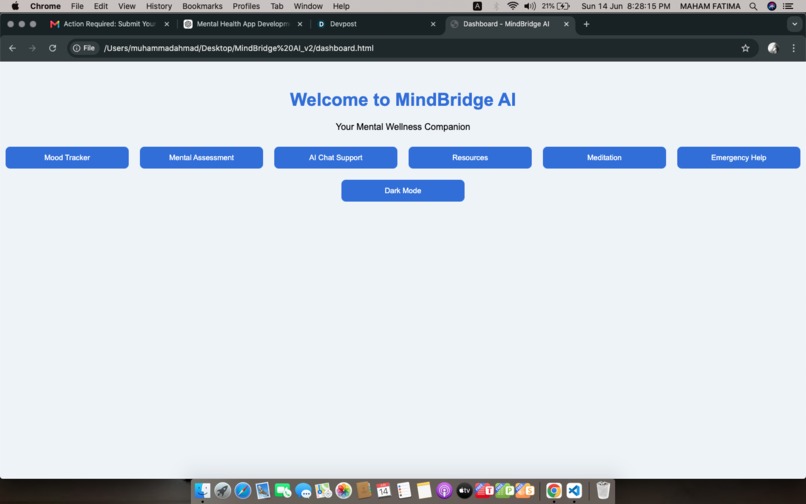806x504 pixels.
Task: Click the Emergency Help button
Action: (x=739, y=157)
